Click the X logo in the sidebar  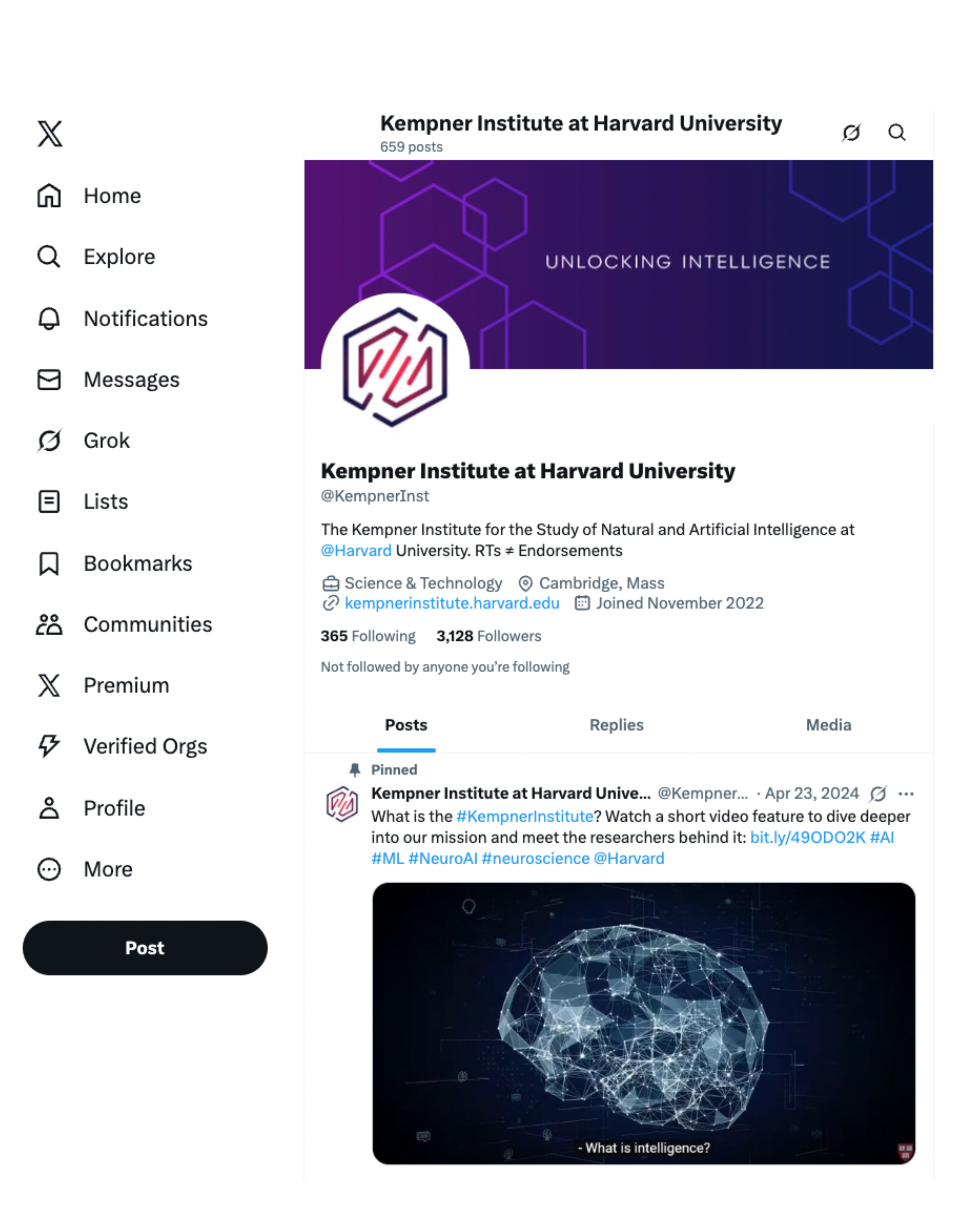50,134
